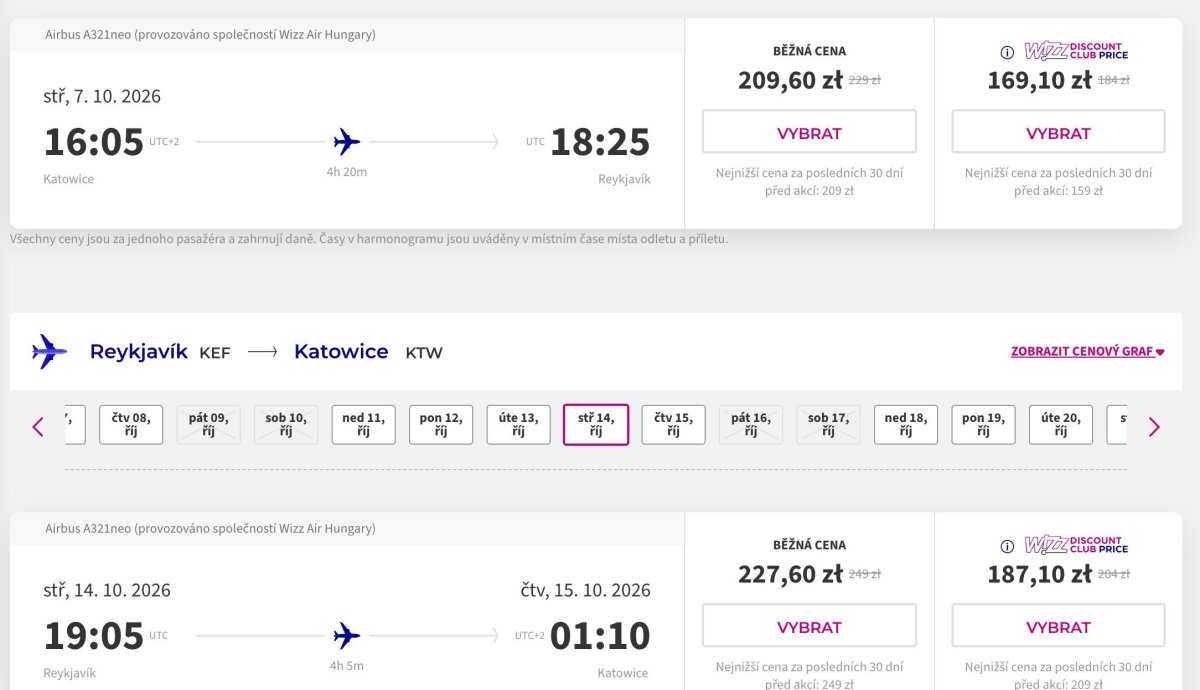Click the info icon beside lower Wizz Discount Club
Image resolution: width=1200 pixels, height=690 pixels.
coord(1007,546)
